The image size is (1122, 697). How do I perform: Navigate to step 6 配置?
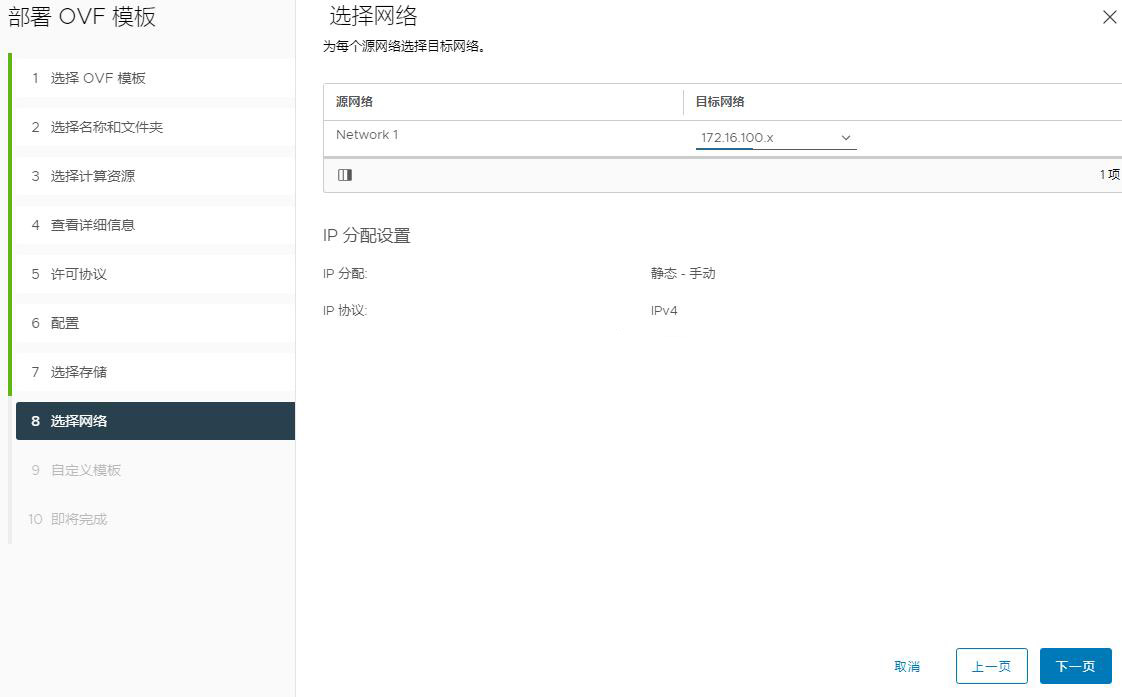pyautogui.click(x=65, y=323)
